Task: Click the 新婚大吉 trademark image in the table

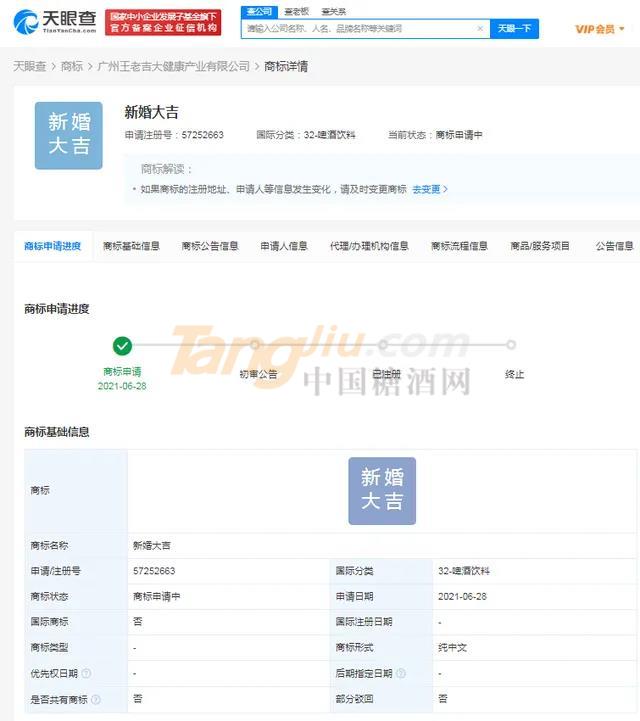Action: [x=382, y=491]
